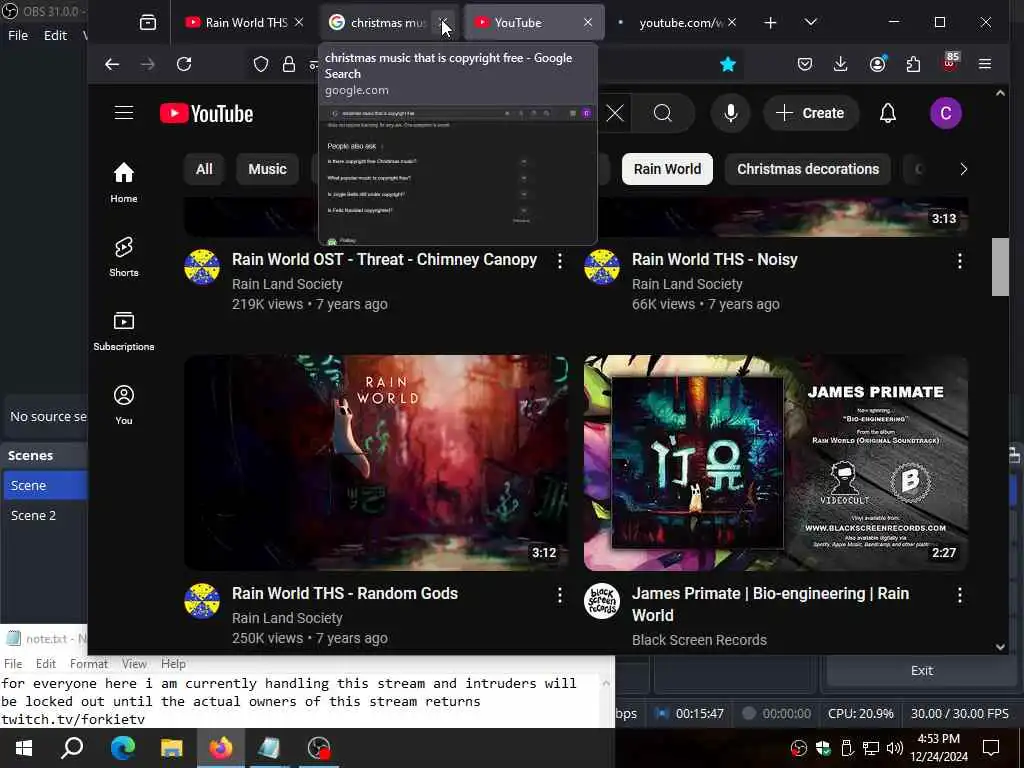Search with voice microphone button
1024x768 pixels.
pyautogui.click(x=731, y=114)
